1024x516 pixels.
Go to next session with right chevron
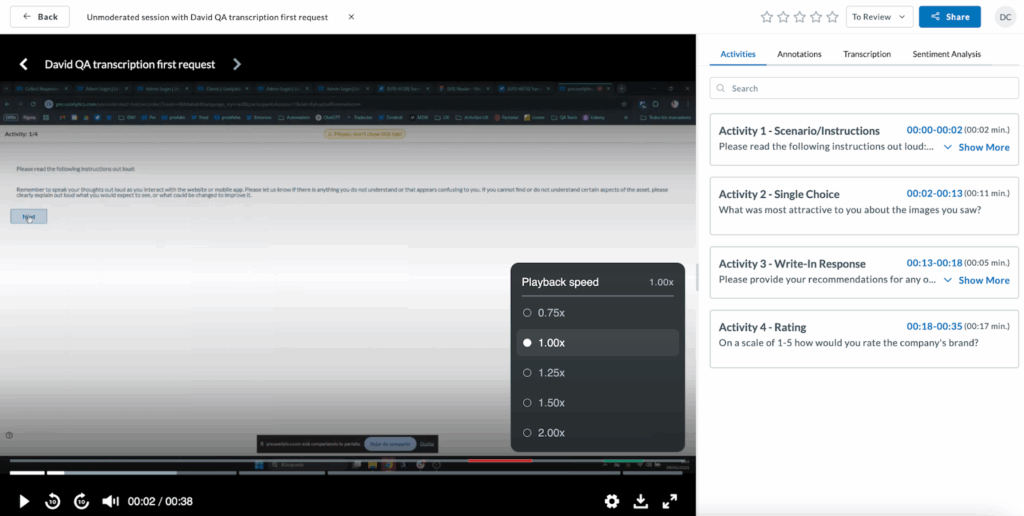pyautogui.click(x=237, y=64)
